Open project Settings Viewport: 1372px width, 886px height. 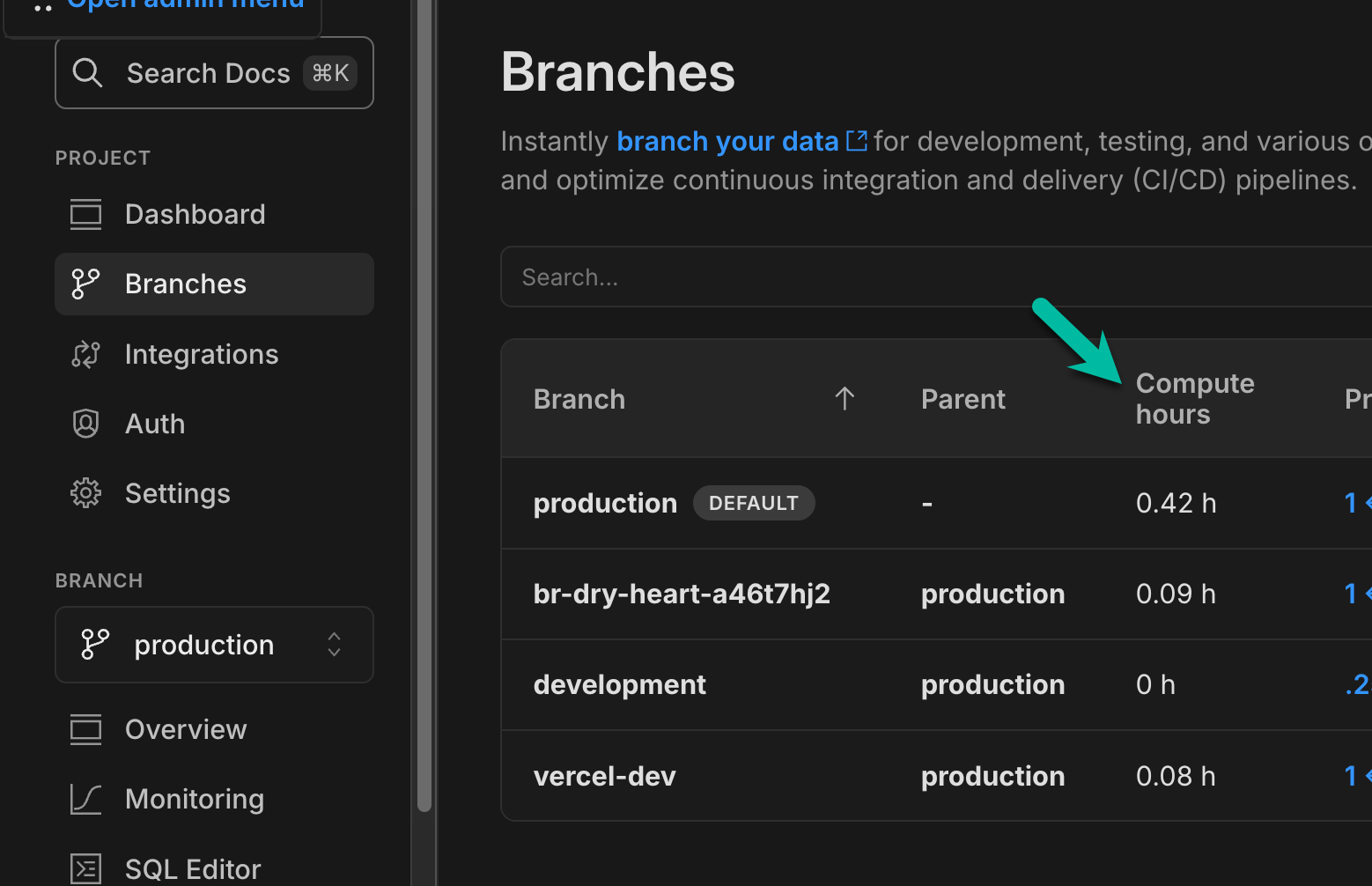[x=214, y=493]
